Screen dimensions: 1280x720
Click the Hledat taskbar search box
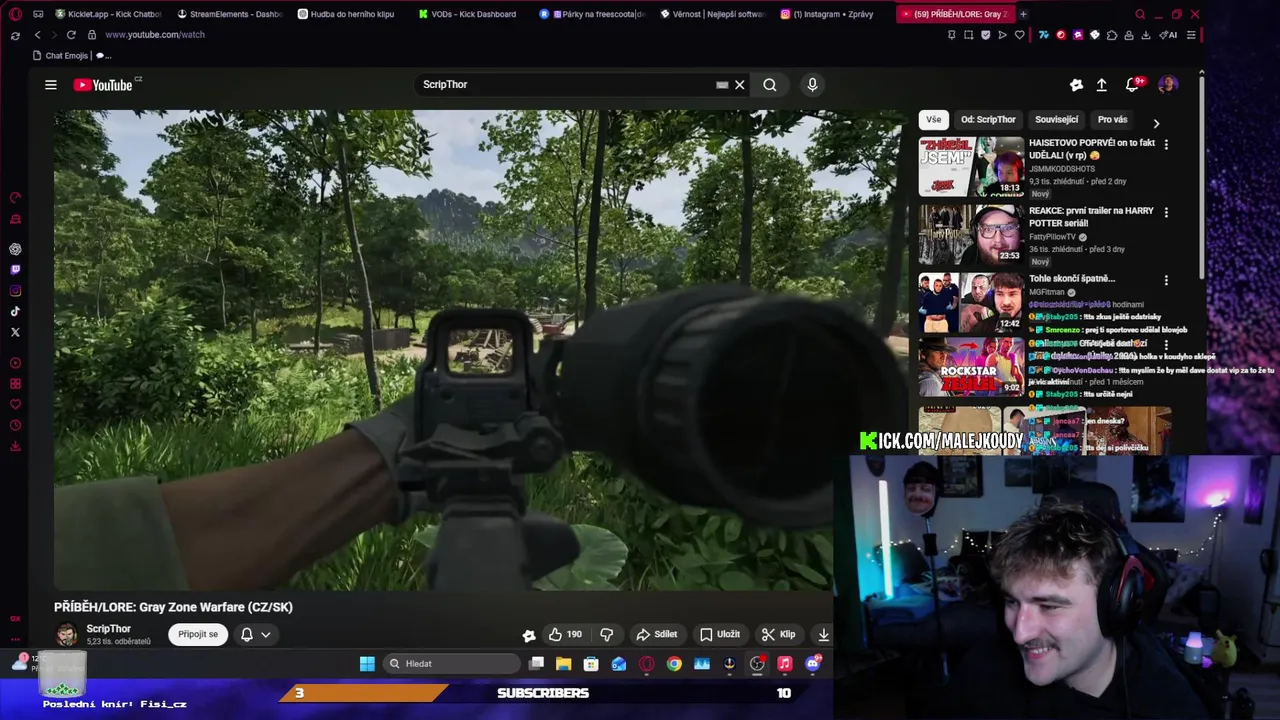tap(452, 664)
